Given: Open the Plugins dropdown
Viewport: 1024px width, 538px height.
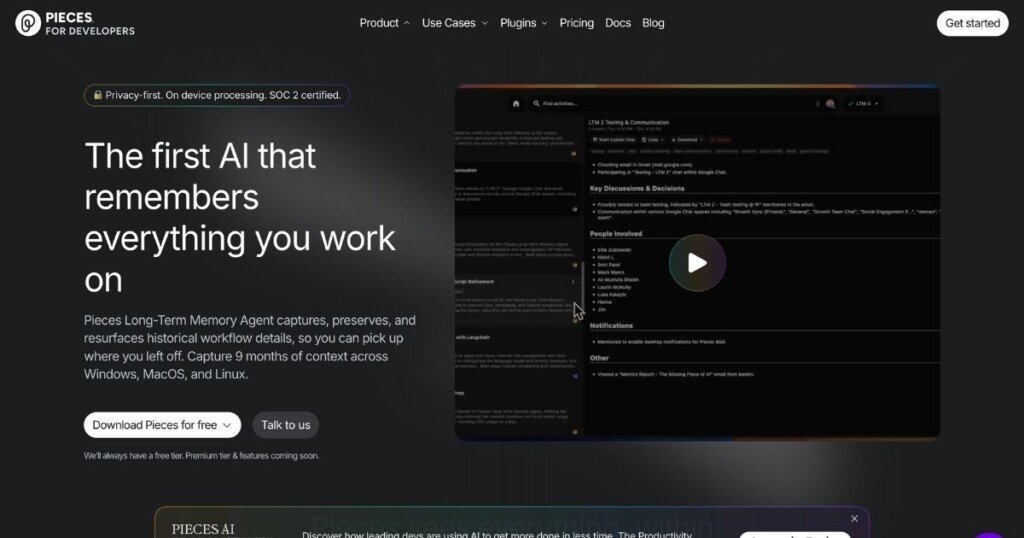Looking at the screenshot, I should (523, 23).
